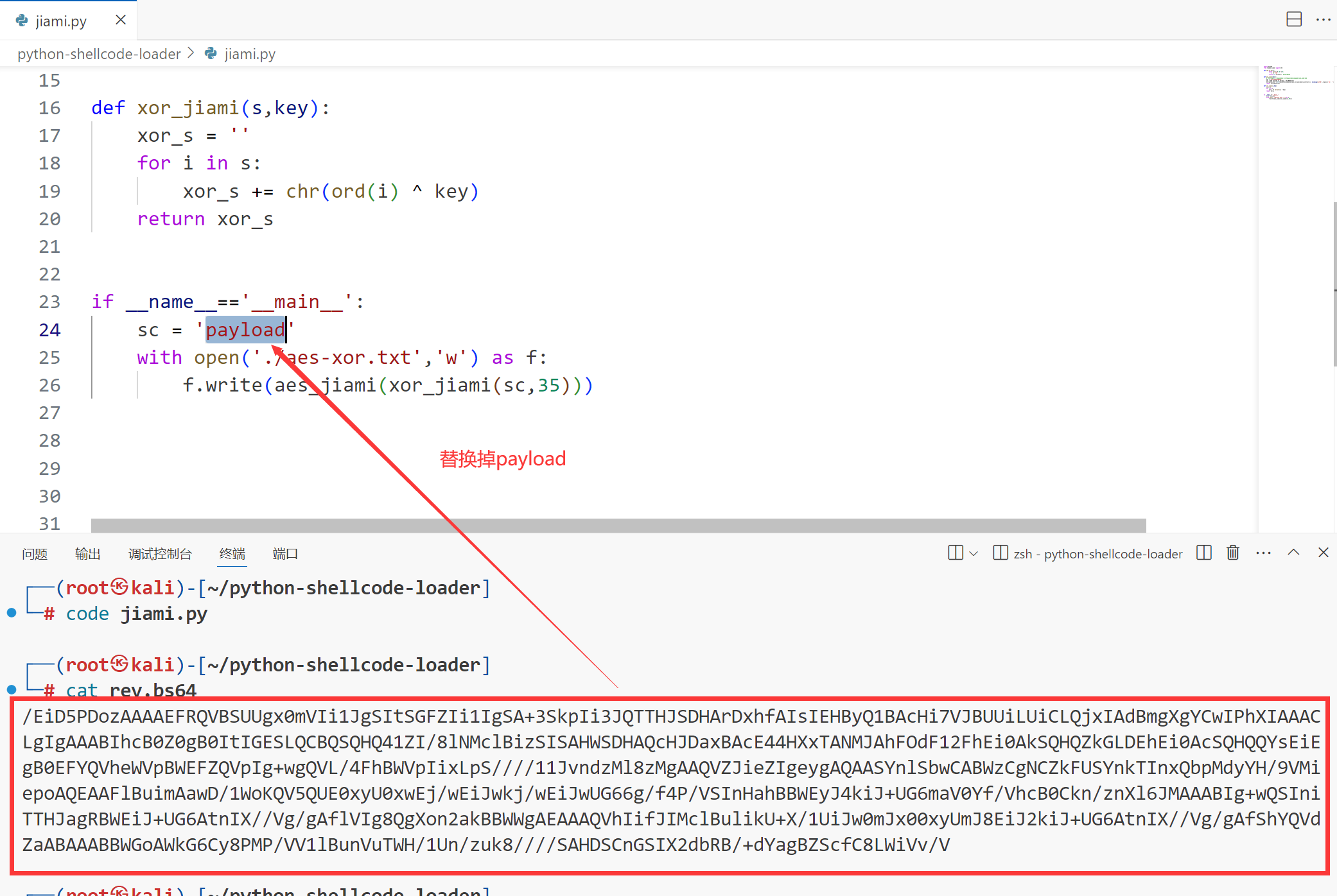Switch to the 输出 panel tab
1337x896 pixels.
(x=87, y=553)
